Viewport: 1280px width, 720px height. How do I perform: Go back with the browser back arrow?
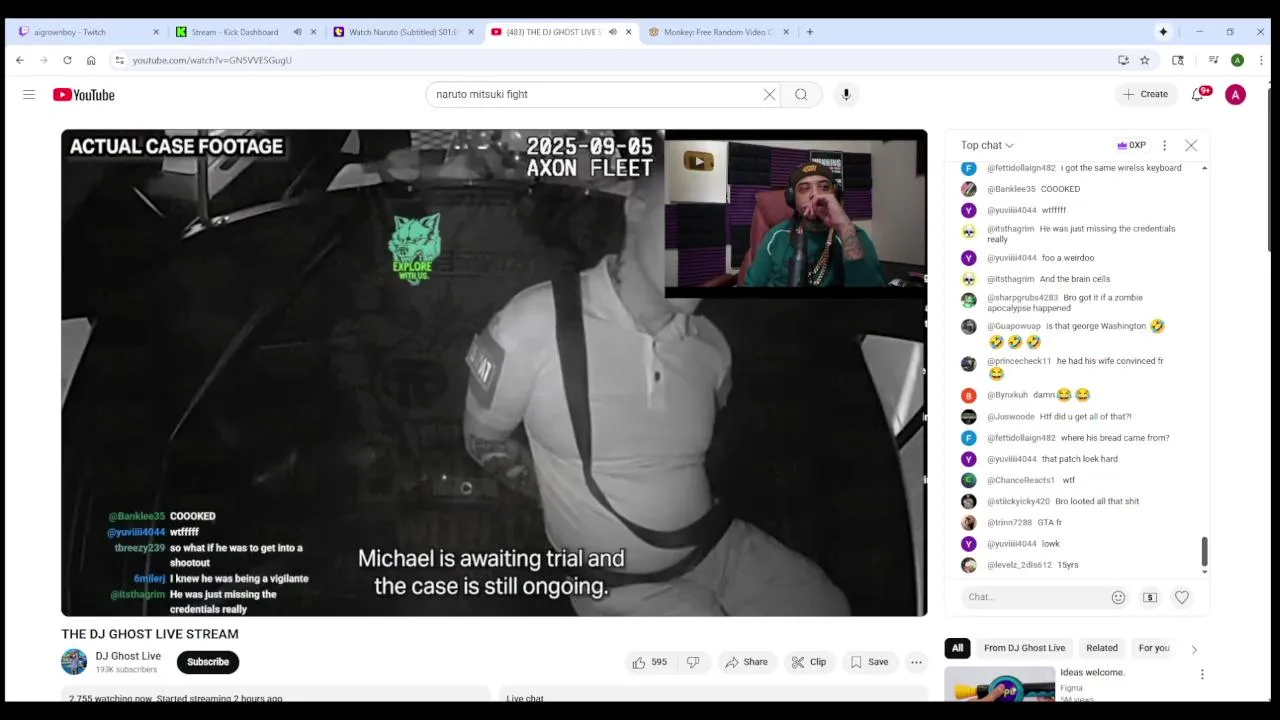point(20,60)
